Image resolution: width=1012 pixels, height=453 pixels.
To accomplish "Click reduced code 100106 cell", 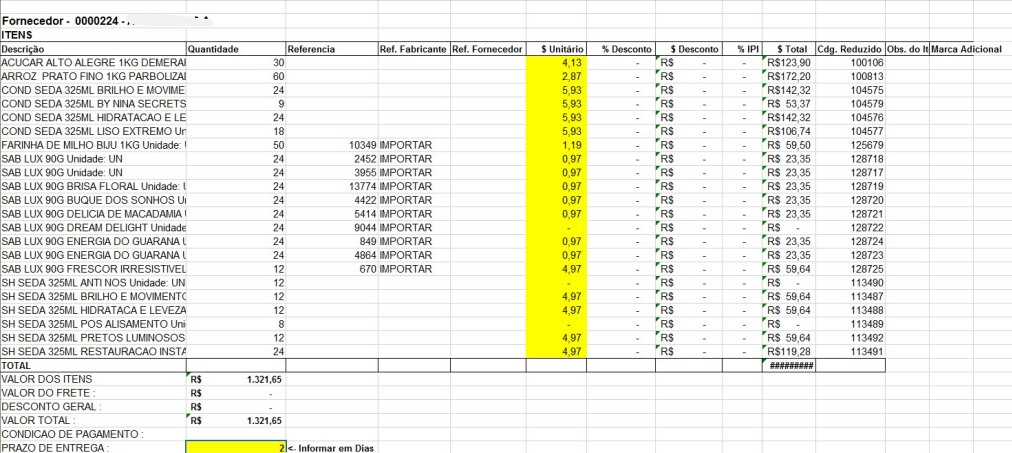I will pyautogui.click(x=851, y=63).
